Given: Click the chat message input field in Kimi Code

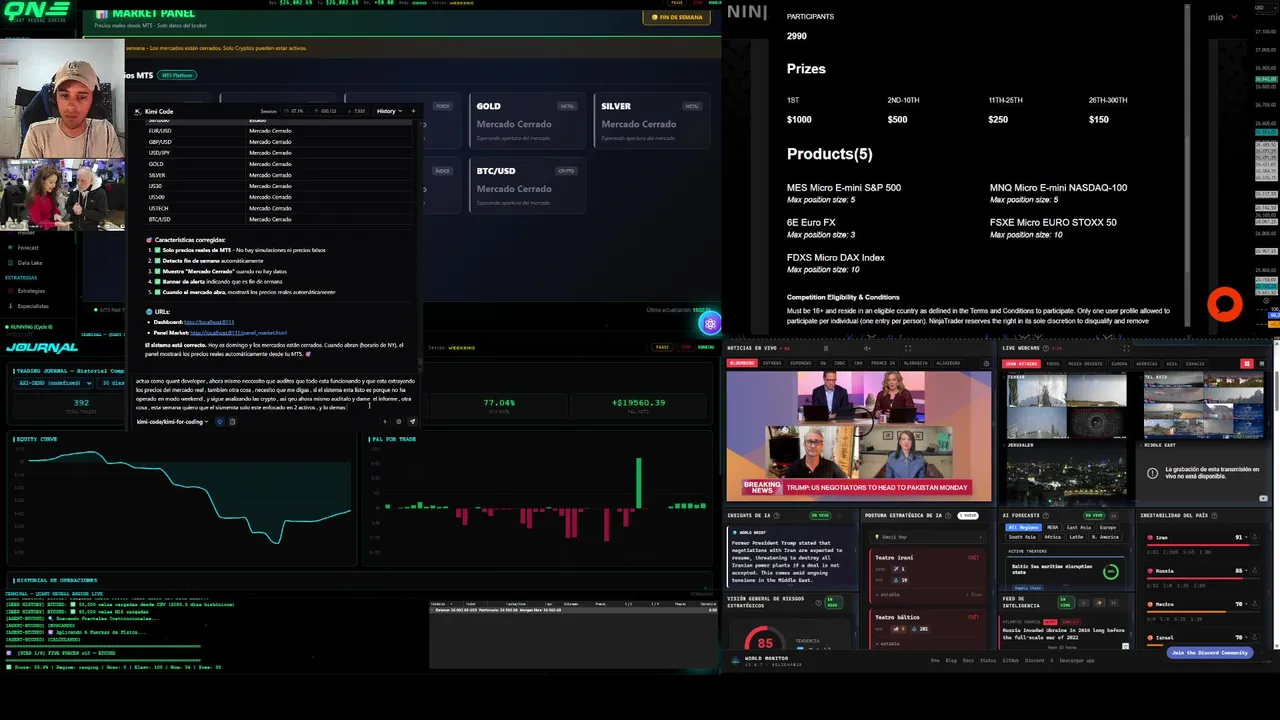Looking at the screenshot, I should coord(275,394).
